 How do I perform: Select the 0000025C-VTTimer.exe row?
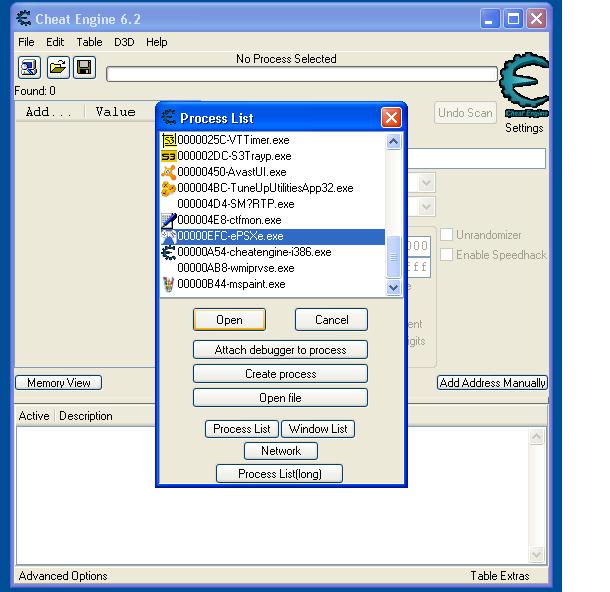coord(273,140)
